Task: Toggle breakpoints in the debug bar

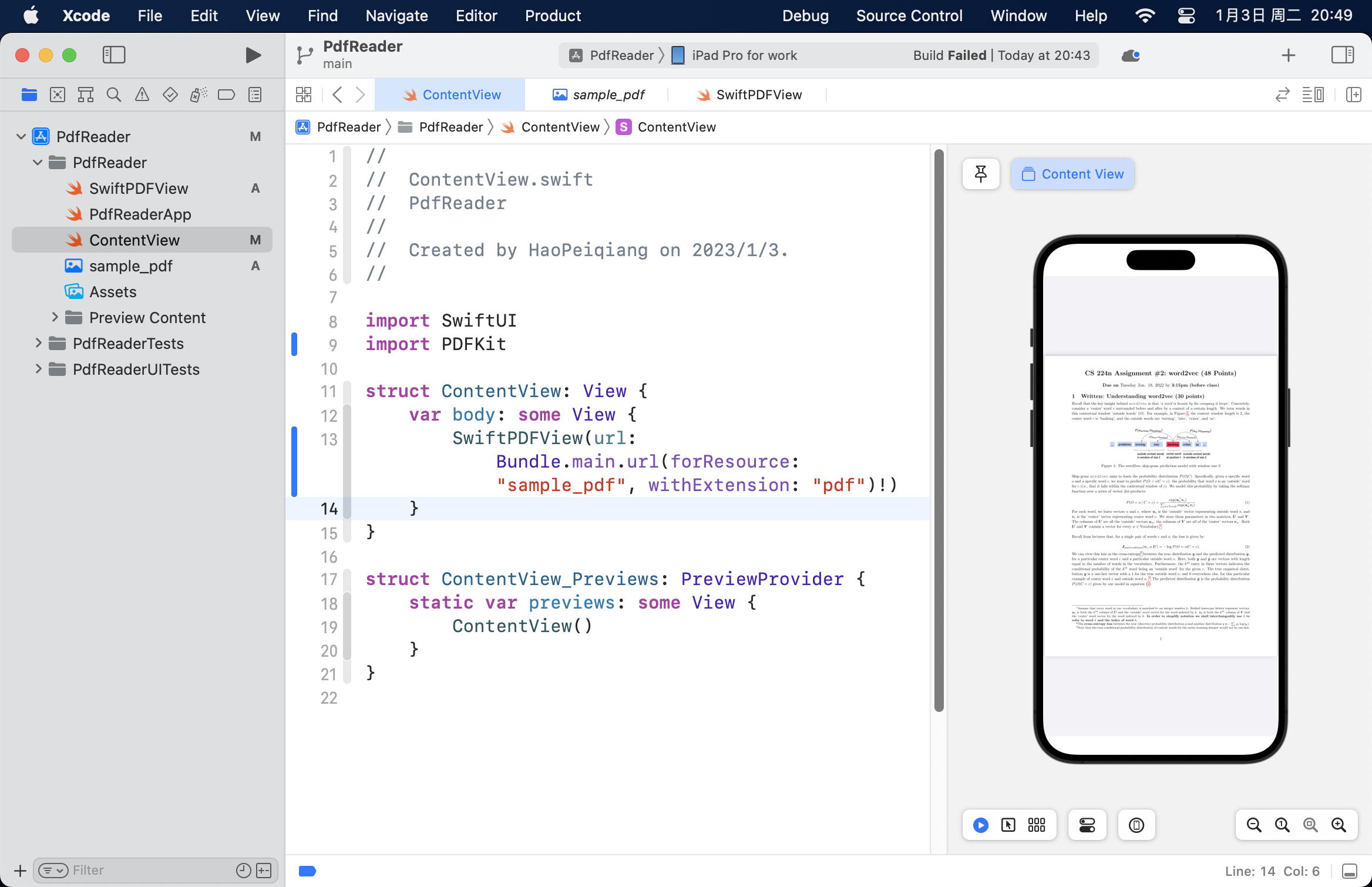Action: pyautogui.click(x=307, y=871)
